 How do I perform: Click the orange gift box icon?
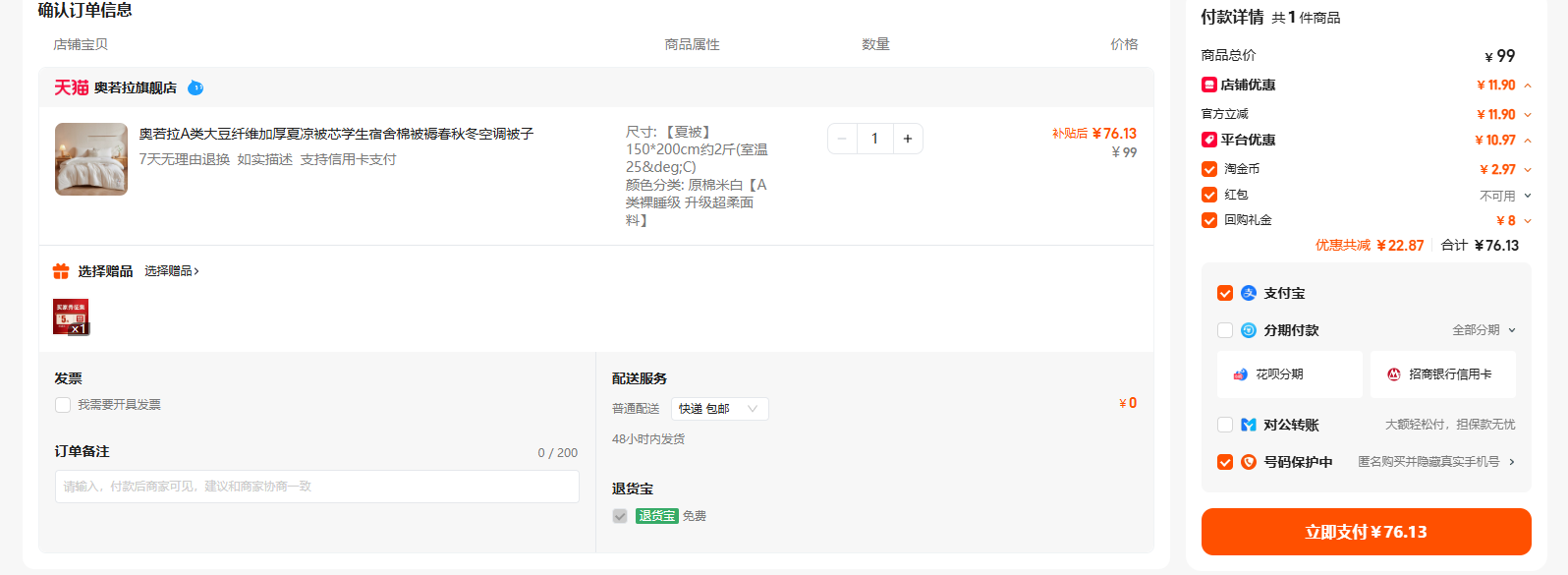click(x=61, y=271)
